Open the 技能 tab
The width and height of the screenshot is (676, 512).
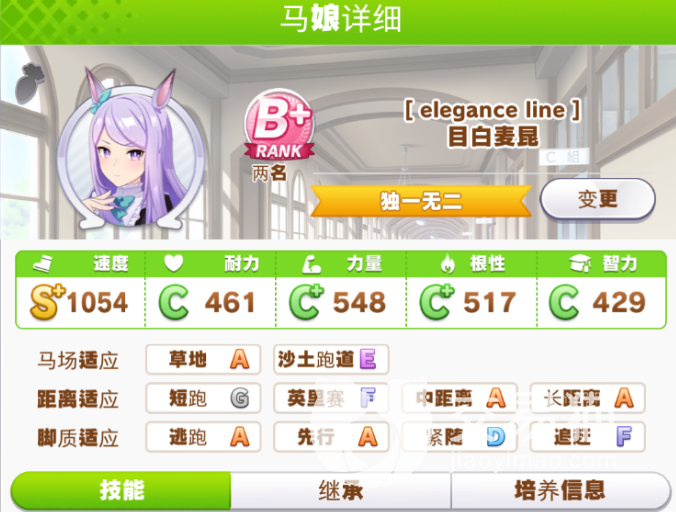click(x=121, y=491)
